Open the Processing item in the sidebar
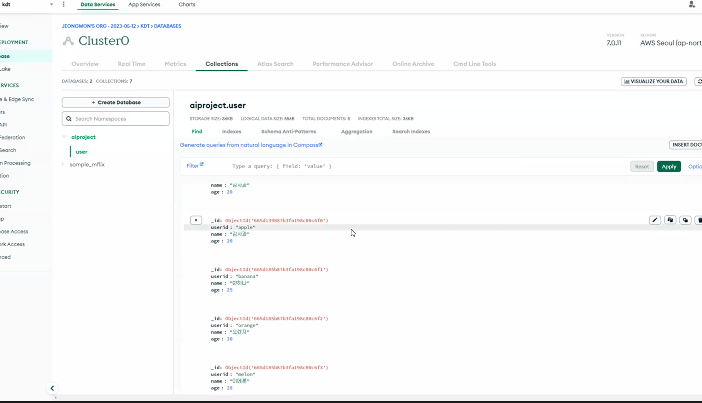The image size is (702, 403). (x=15, y=163)
